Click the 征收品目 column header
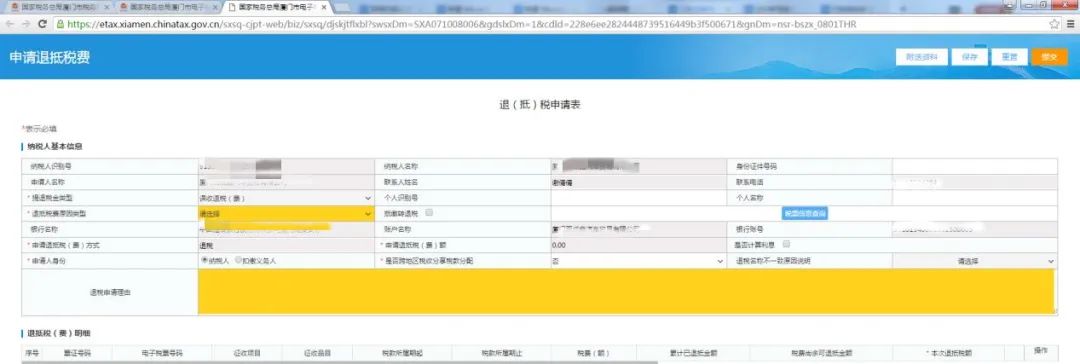 pos(318,352)
